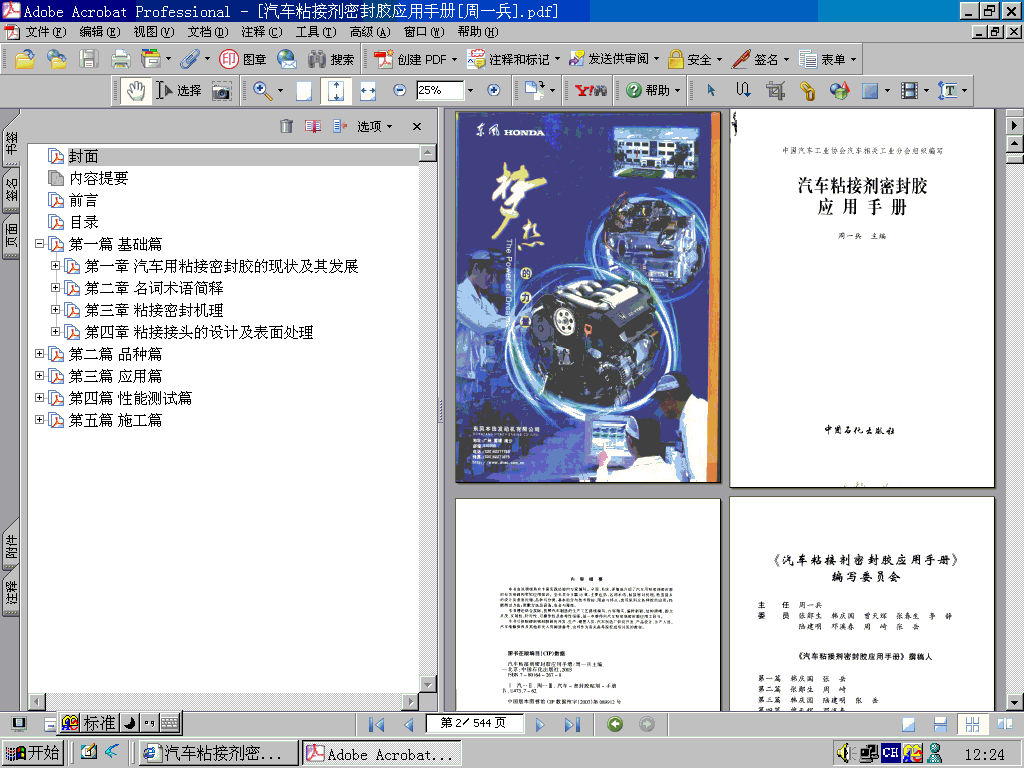This screenshot has width=1024, height=768.
Task: Toggle continuous page layout view
Action: coord(940,722)
